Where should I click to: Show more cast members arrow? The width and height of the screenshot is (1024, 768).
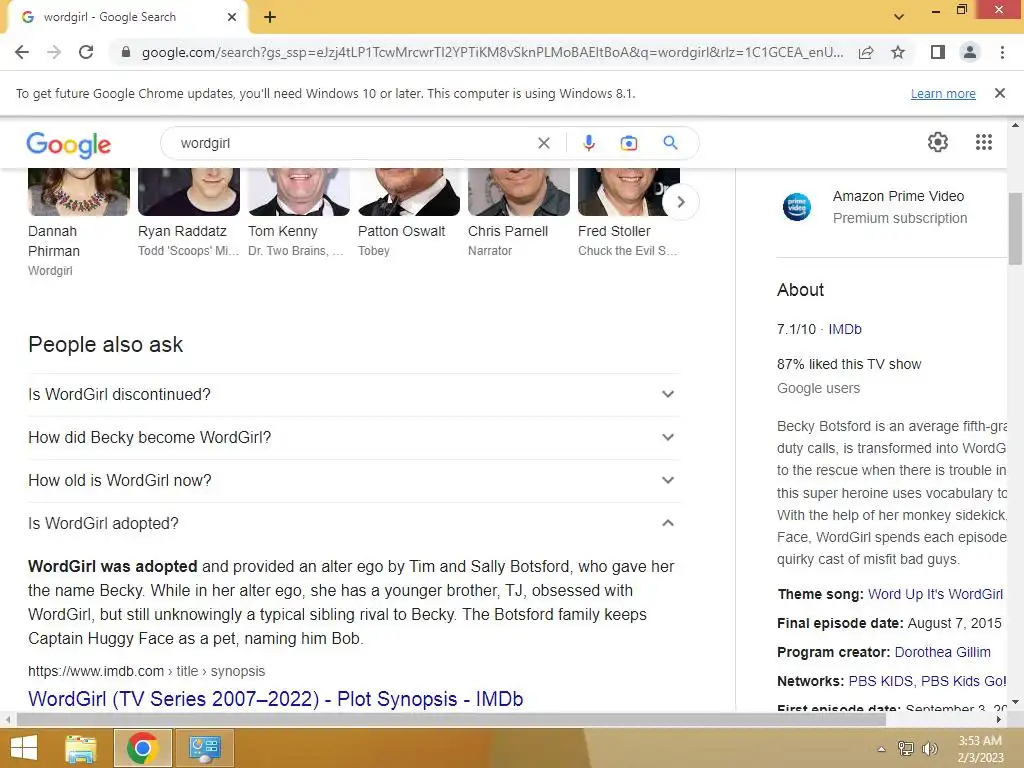680,202
